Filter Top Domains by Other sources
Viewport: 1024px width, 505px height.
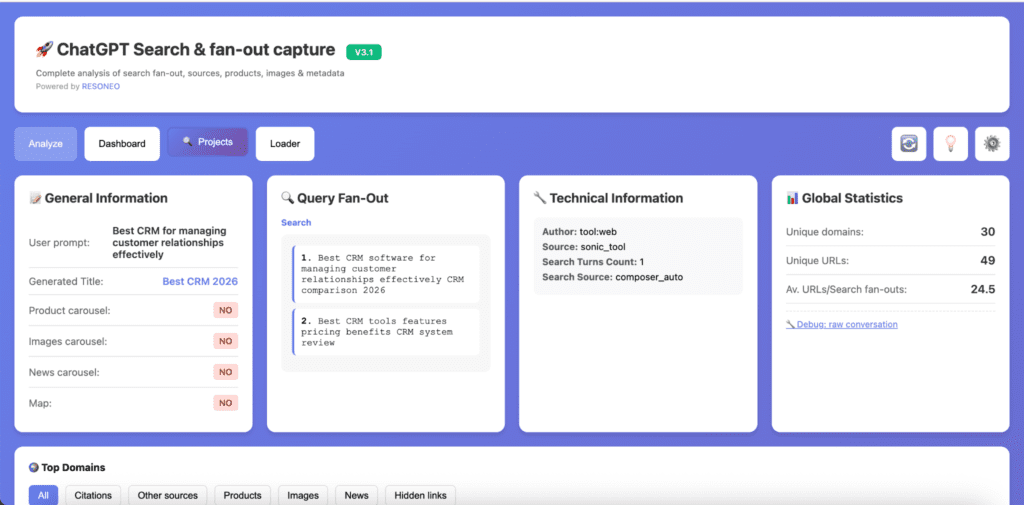[168, 495]
